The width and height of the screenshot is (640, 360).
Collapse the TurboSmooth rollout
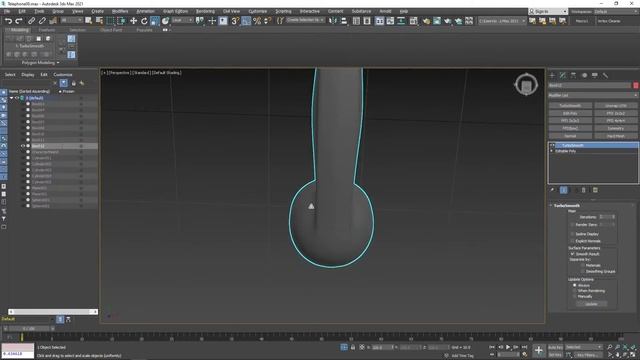(x=551, y=205)
